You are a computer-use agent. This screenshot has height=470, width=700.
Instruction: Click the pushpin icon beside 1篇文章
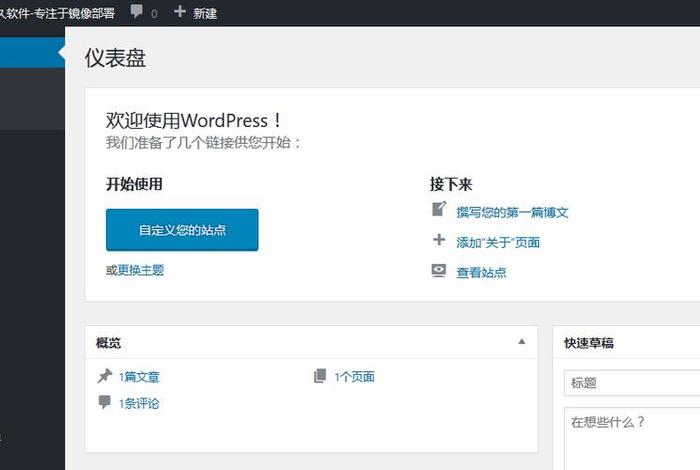(x=104, y=376)
